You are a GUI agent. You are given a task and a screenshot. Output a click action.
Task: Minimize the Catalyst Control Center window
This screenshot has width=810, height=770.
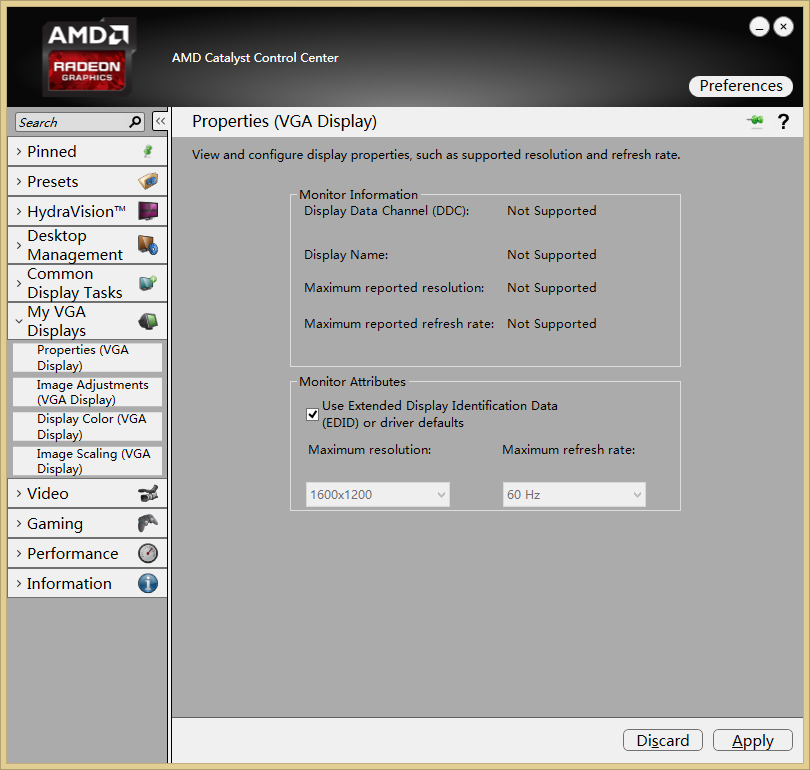click(759, 27)
